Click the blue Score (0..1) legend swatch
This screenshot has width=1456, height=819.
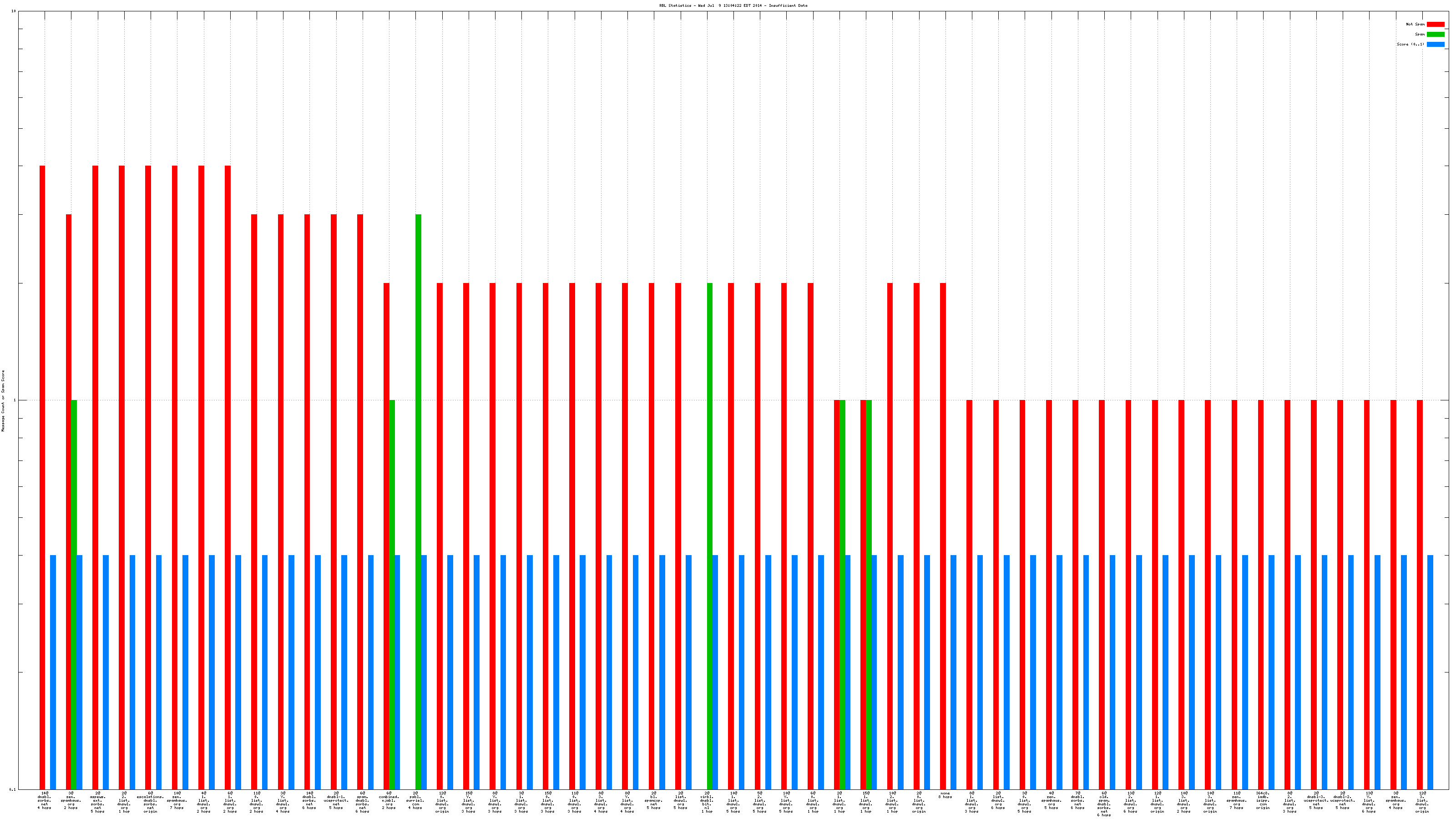pos(1435,44)
